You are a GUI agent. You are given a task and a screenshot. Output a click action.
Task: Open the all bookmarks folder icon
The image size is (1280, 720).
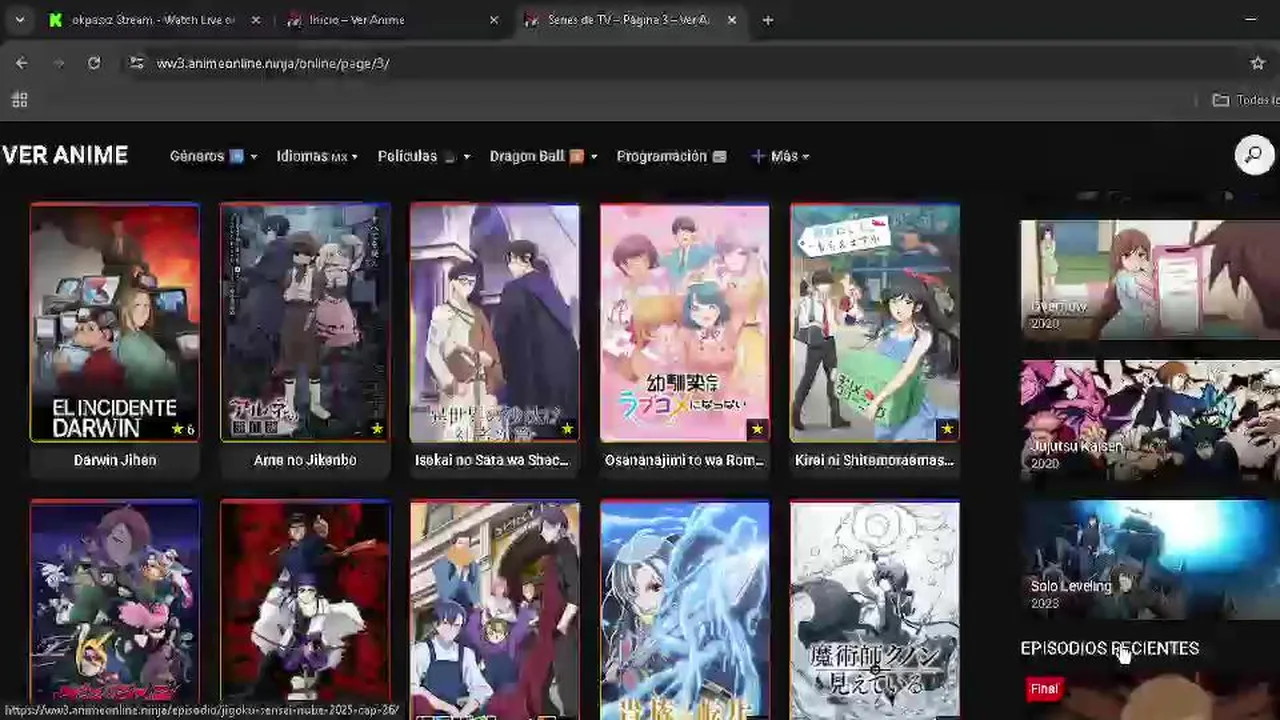(x=1221, y=100)
